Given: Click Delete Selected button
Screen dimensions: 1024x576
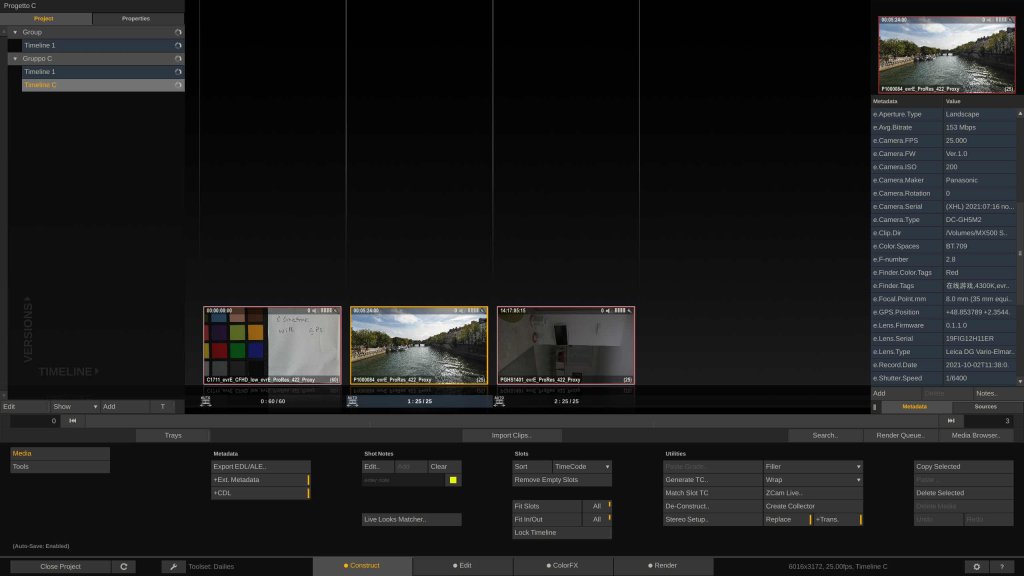Looking at the screenshot, I should coord(963,493).
